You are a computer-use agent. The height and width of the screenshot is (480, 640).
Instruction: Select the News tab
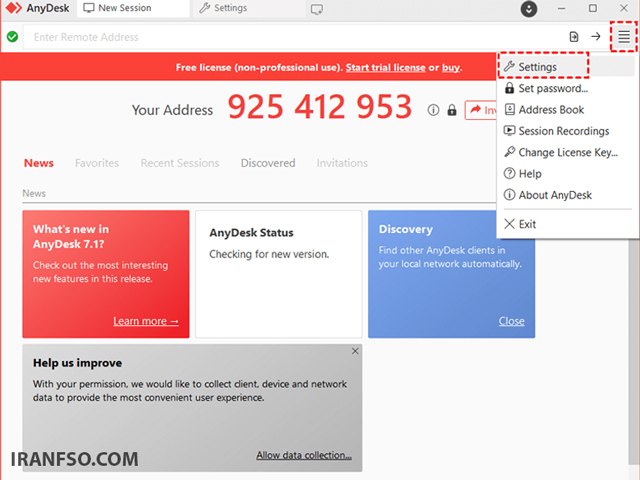point(39,163)
